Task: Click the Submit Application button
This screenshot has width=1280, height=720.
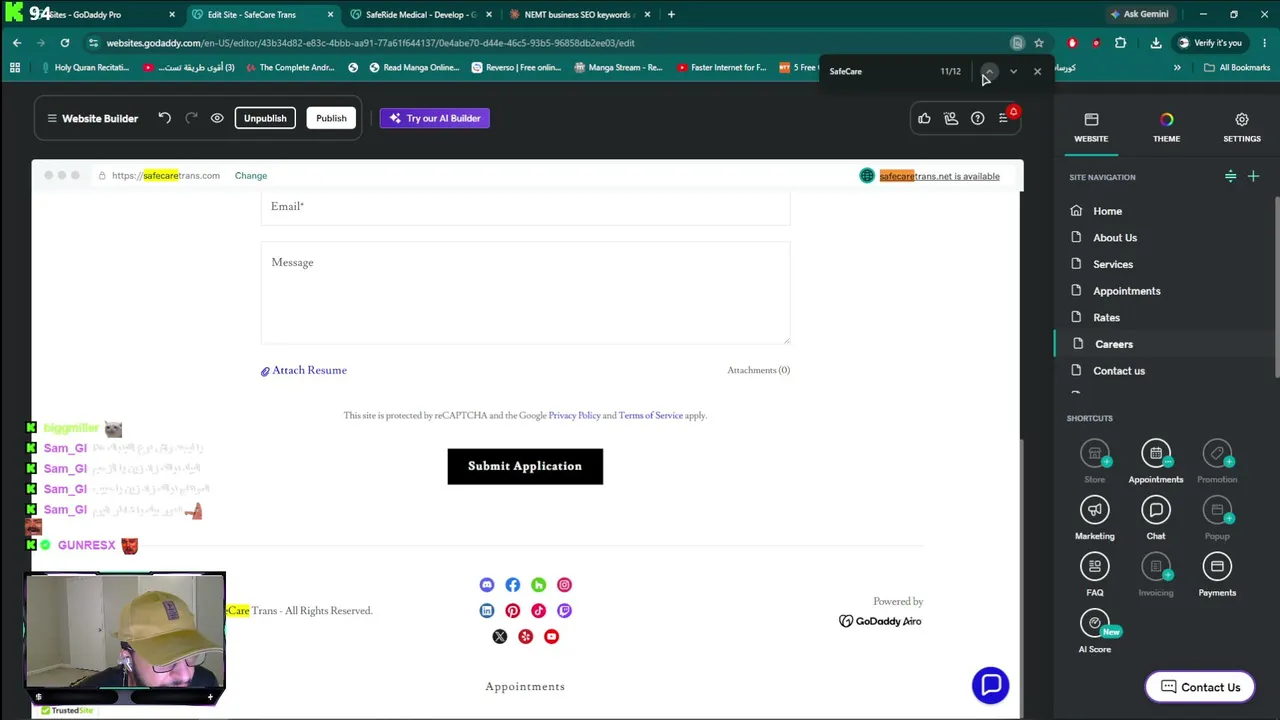Action: [x=525, y=466]
